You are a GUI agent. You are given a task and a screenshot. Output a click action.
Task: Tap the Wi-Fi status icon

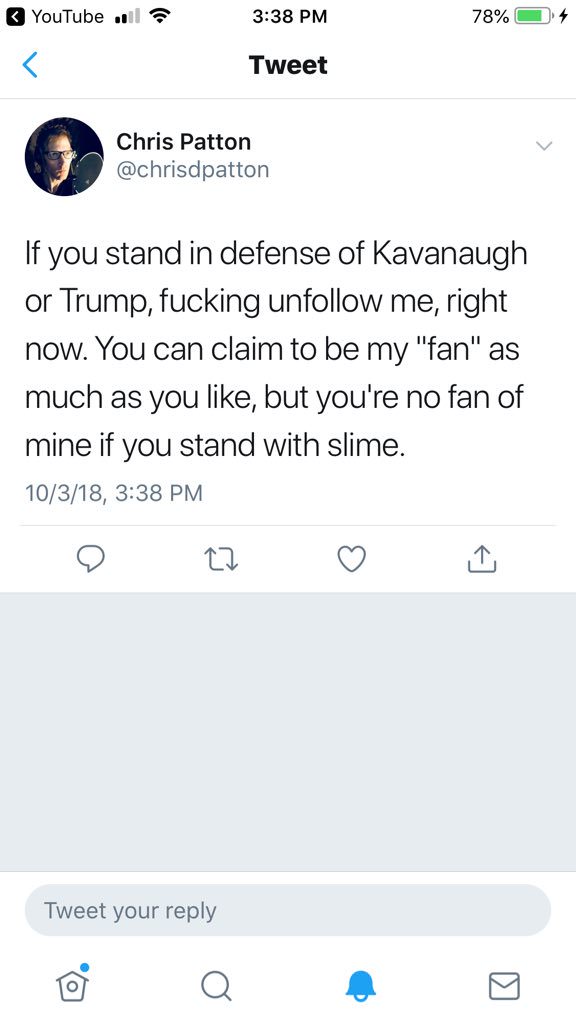pos(156,16)
